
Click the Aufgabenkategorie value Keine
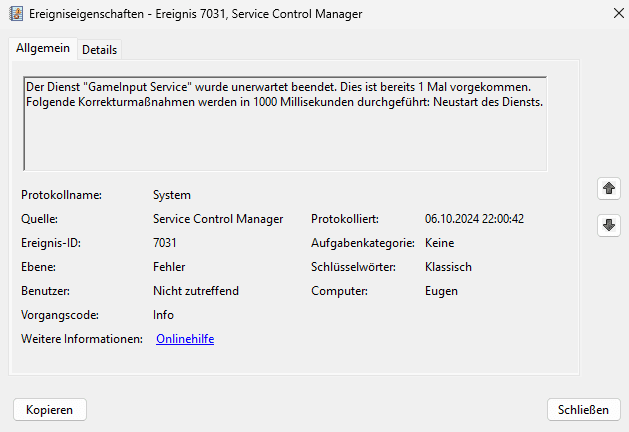click(x=439, y=243)
